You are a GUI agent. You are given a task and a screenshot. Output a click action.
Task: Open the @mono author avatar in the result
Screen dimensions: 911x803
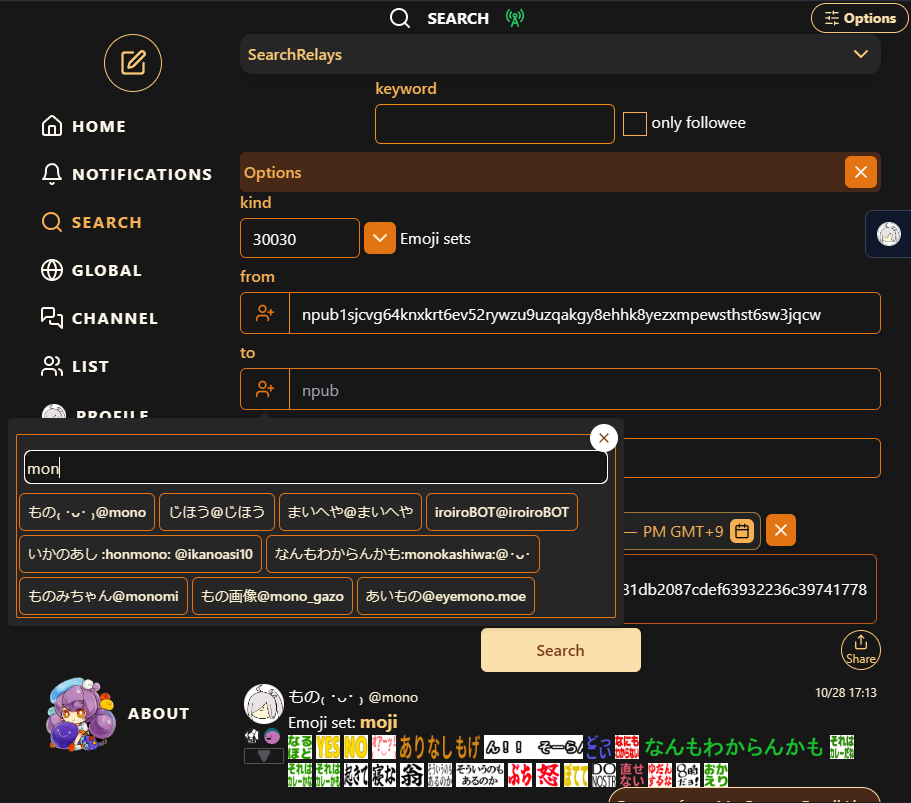(264, 704)
